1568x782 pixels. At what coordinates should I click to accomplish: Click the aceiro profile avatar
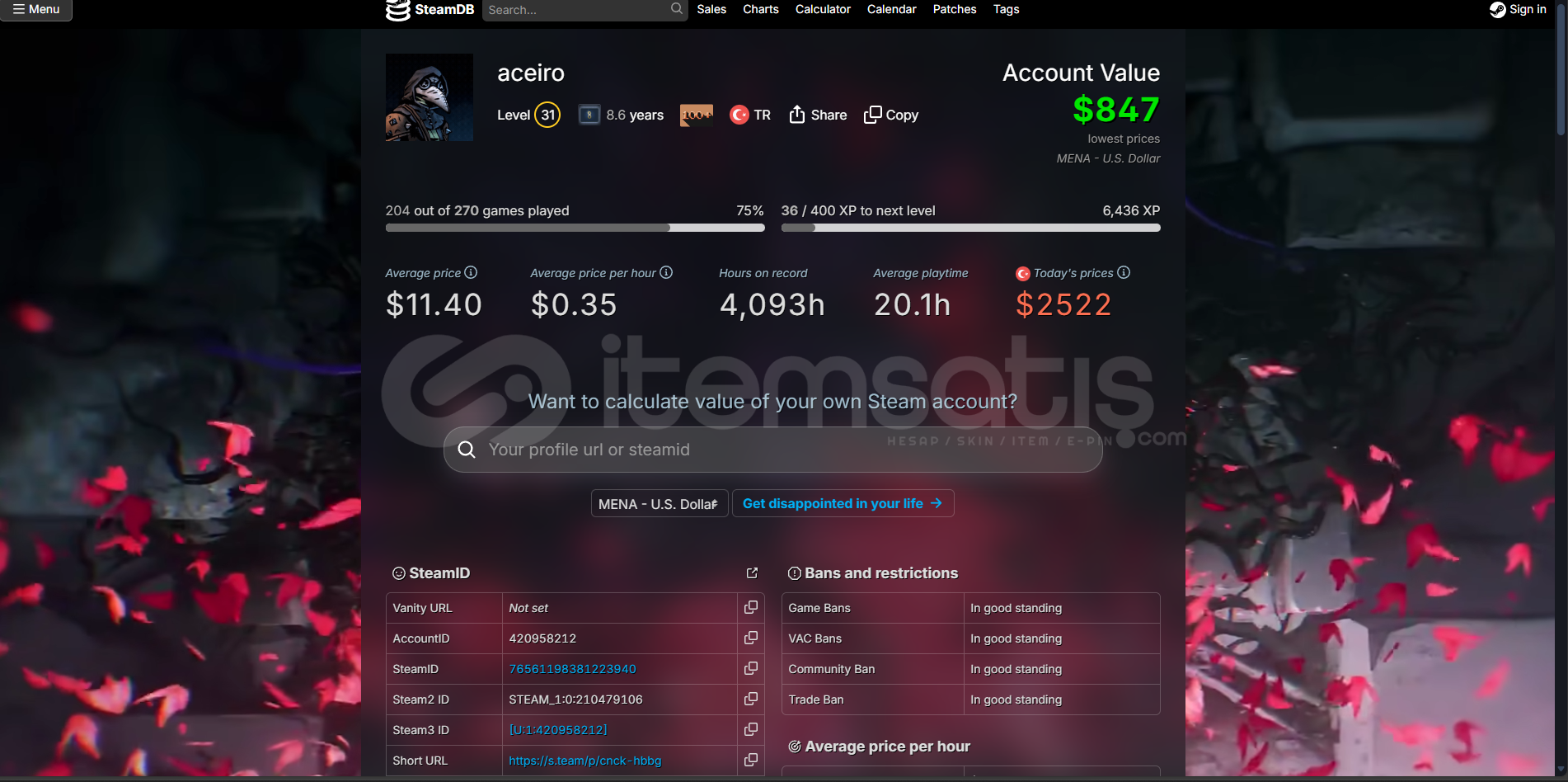tap(430, 97)
